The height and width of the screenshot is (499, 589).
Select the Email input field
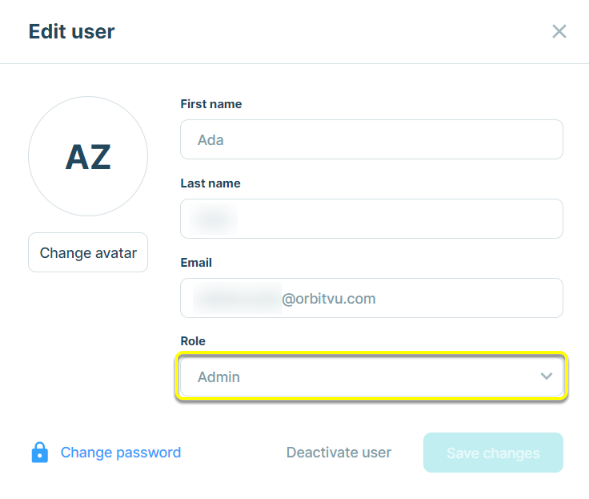tap(372, 298)
